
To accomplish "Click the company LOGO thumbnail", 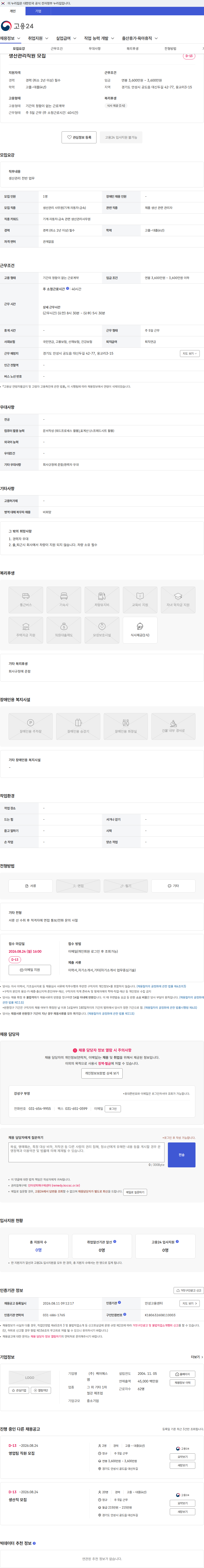I will [30, 1377].
